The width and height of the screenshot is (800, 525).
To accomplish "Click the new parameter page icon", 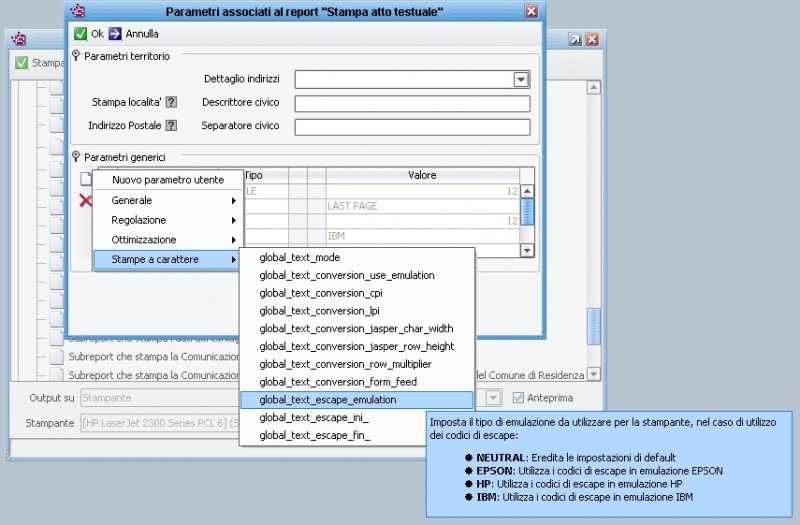I will (86, 179).
